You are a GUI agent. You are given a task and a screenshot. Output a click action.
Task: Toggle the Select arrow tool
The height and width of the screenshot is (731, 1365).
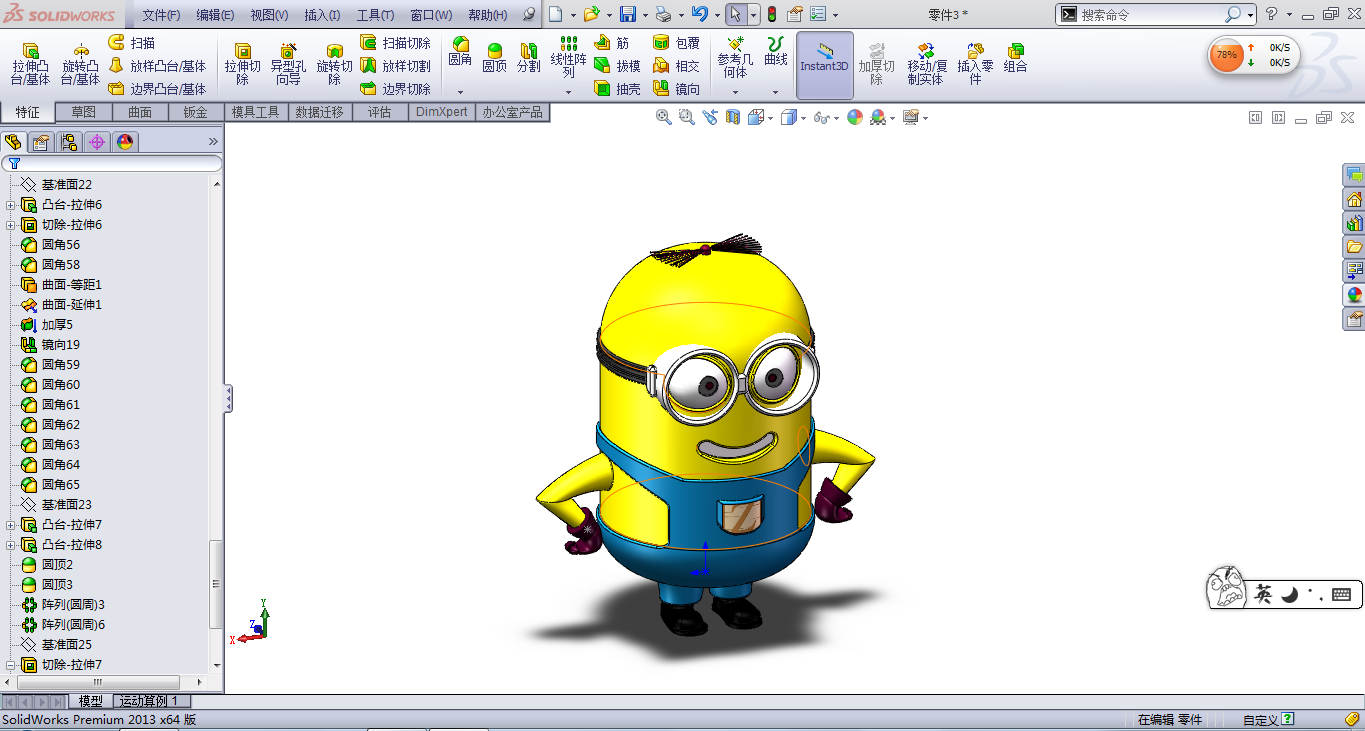click(734, 14)
